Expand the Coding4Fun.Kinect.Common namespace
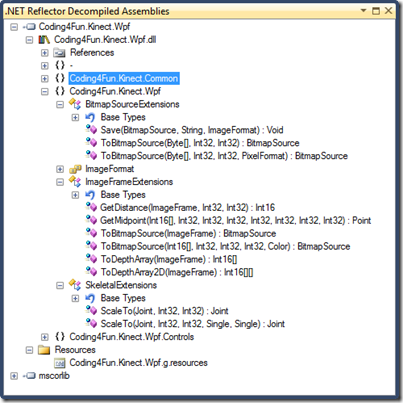Image resolution: width=403 pixels, height=403 pixels. pos(45,79)
